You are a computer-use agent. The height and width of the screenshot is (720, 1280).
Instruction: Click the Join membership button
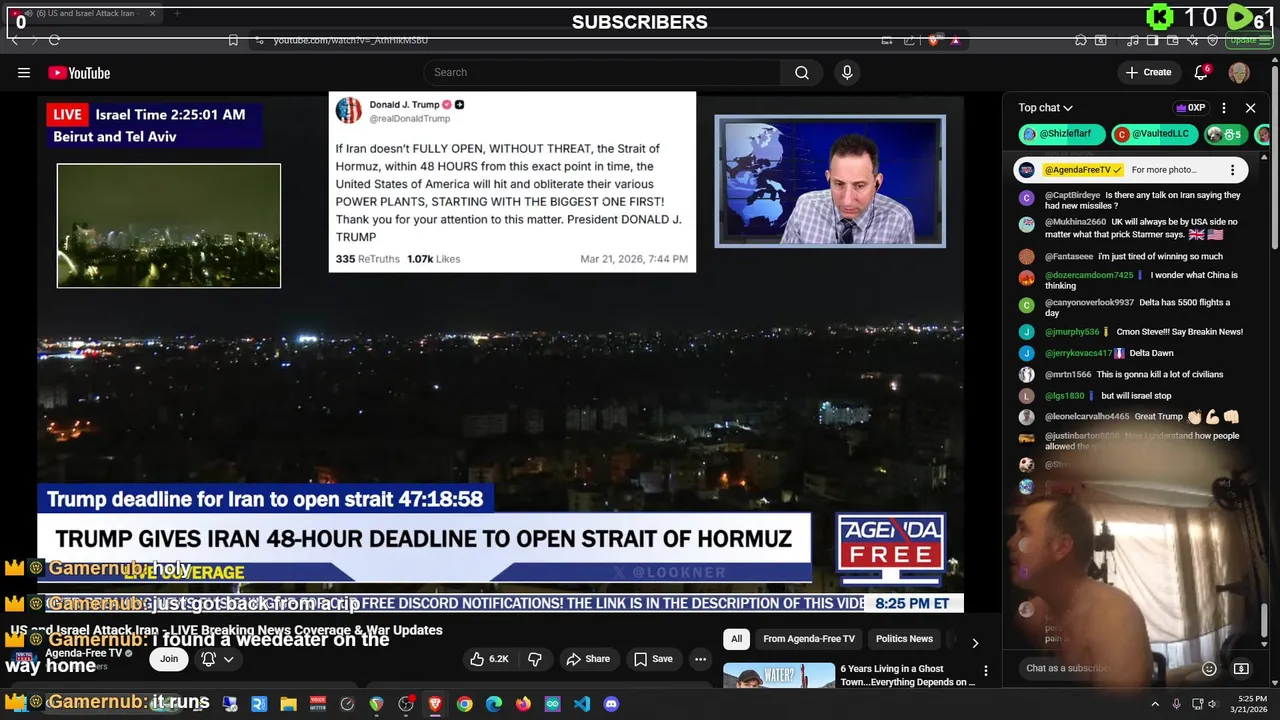(169, 659)
